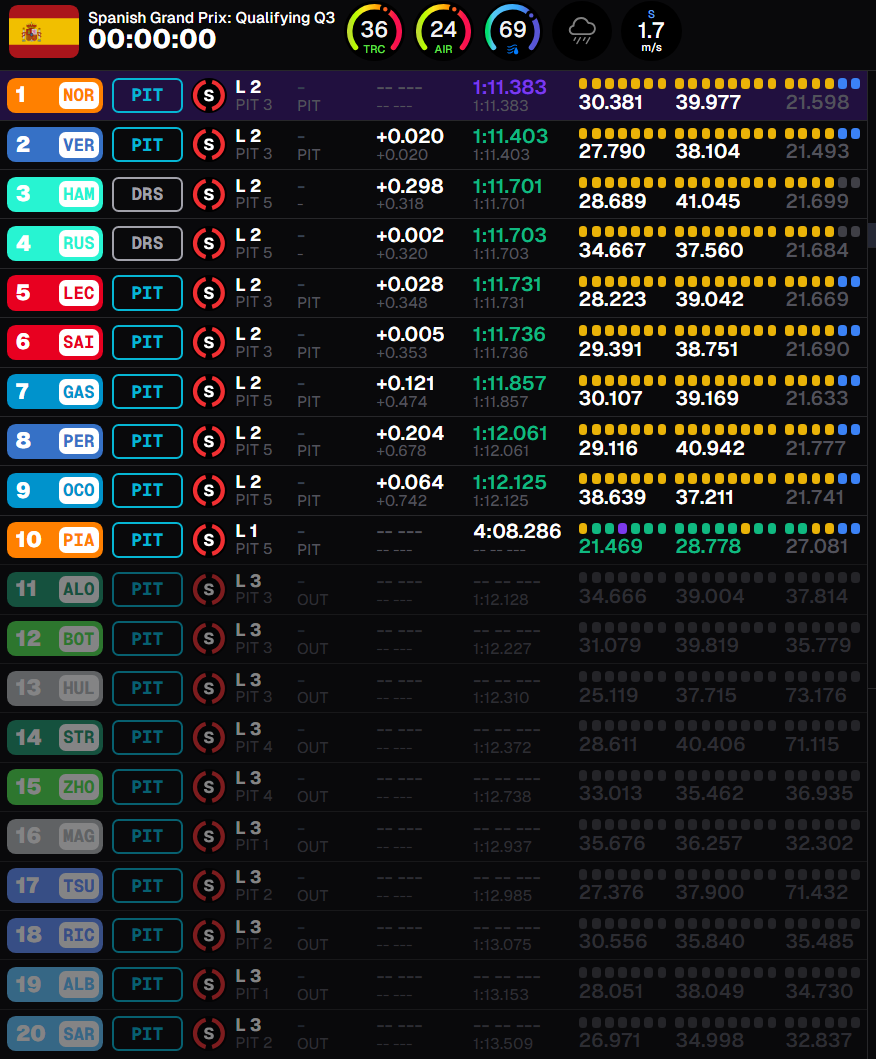Click PIA's green sector time 21.469
The width and height of the screenshot is (876, 1059).
(x=611, y=546)
